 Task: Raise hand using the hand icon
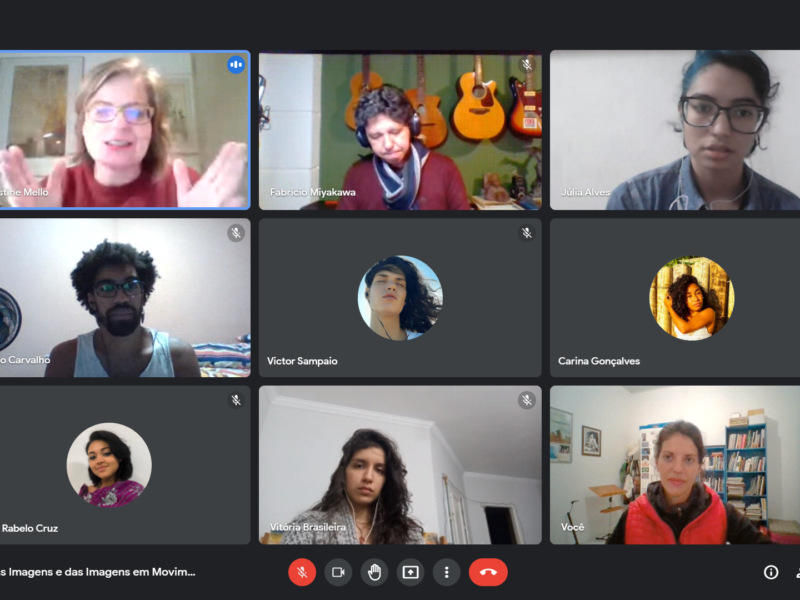(374, 572)
